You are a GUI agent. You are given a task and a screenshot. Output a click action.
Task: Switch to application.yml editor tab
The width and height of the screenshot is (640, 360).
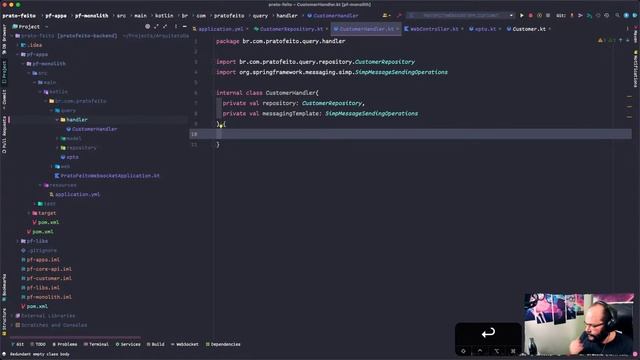[x=220, y=29]
